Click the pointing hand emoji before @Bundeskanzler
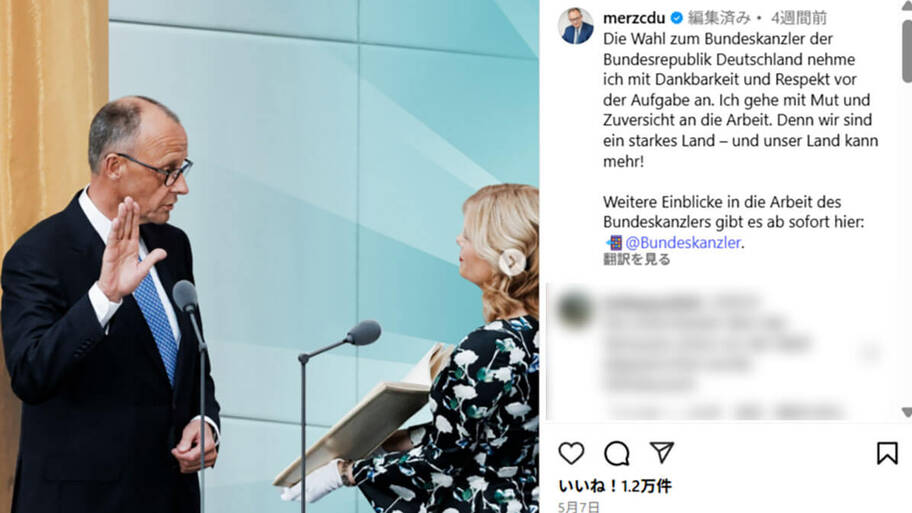 614,242
